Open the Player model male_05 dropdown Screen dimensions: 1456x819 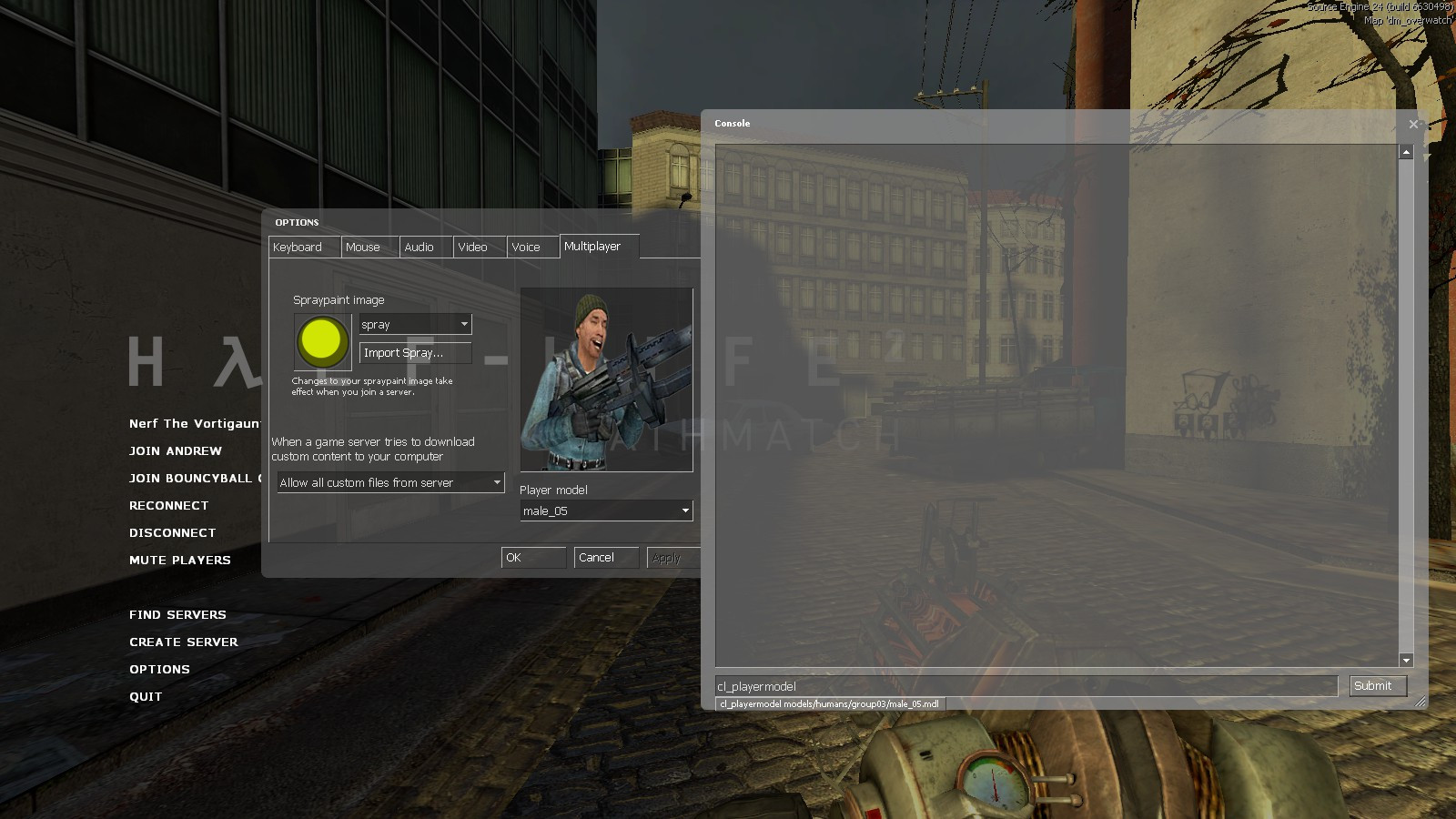684,511
